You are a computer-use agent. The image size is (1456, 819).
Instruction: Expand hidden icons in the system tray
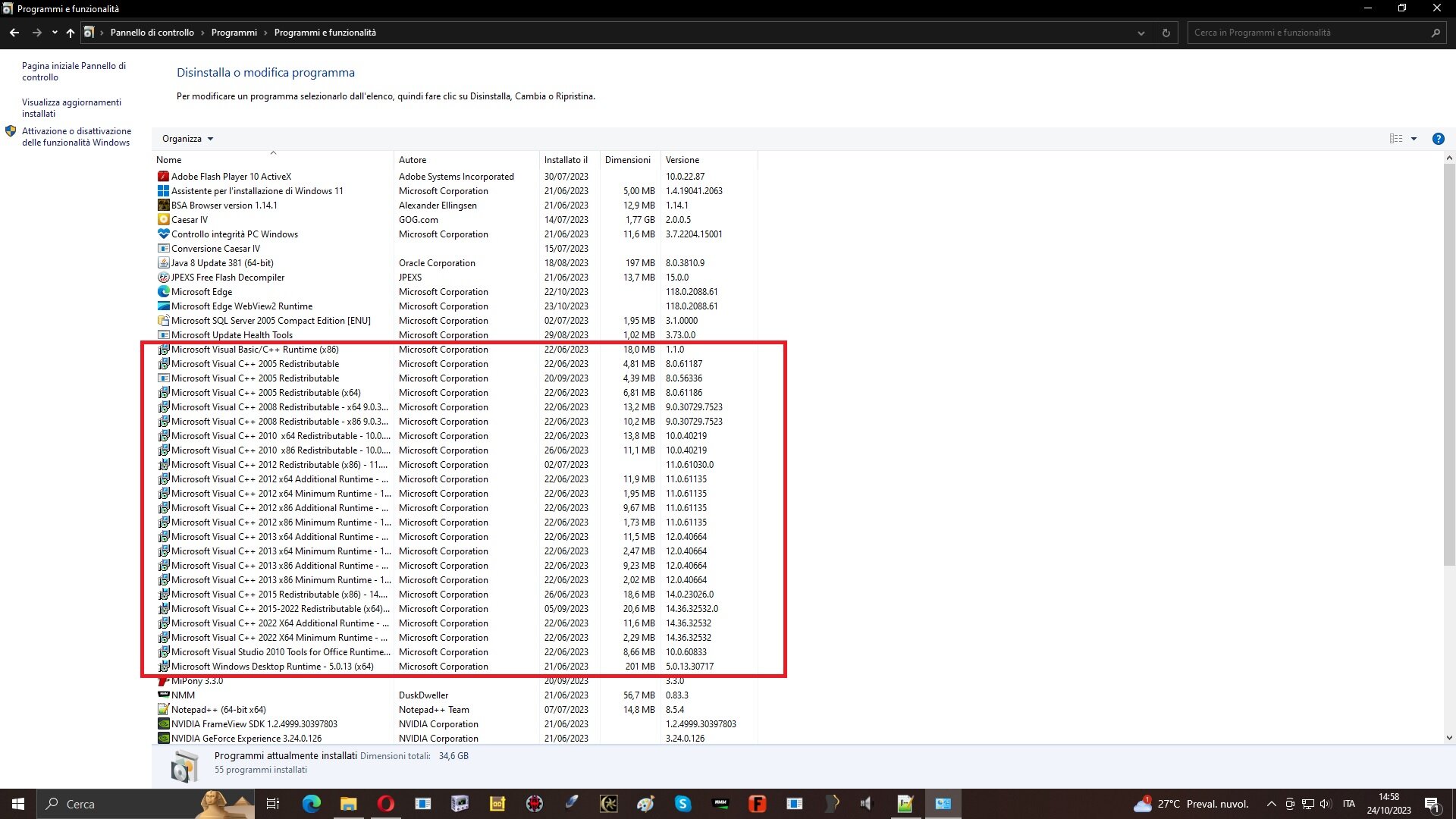[1272, 804]
